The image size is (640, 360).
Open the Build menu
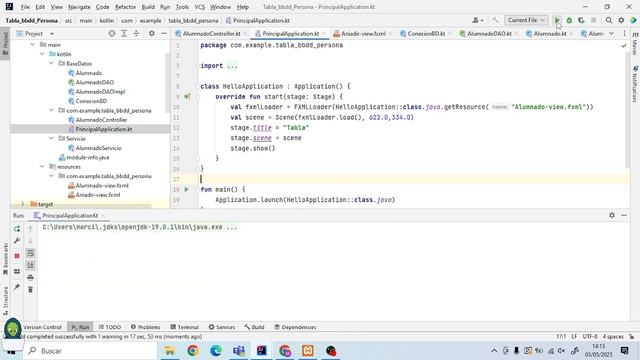click(x=148, y=7)
